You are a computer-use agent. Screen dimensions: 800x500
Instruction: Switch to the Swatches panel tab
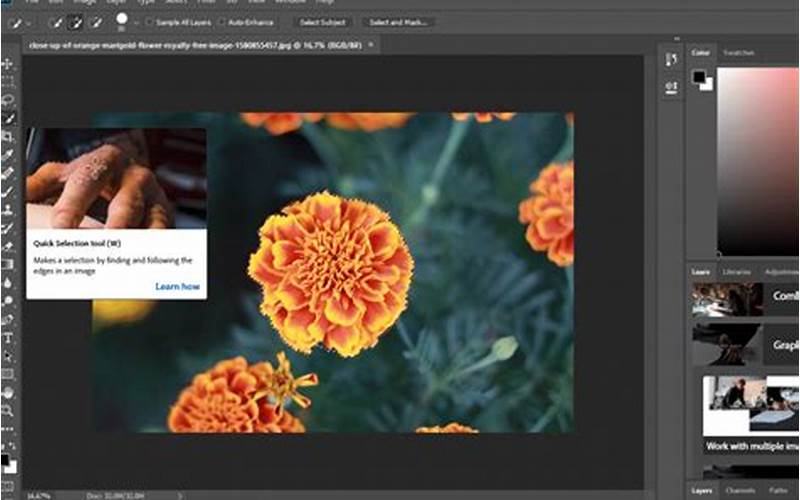click(738, 53)
